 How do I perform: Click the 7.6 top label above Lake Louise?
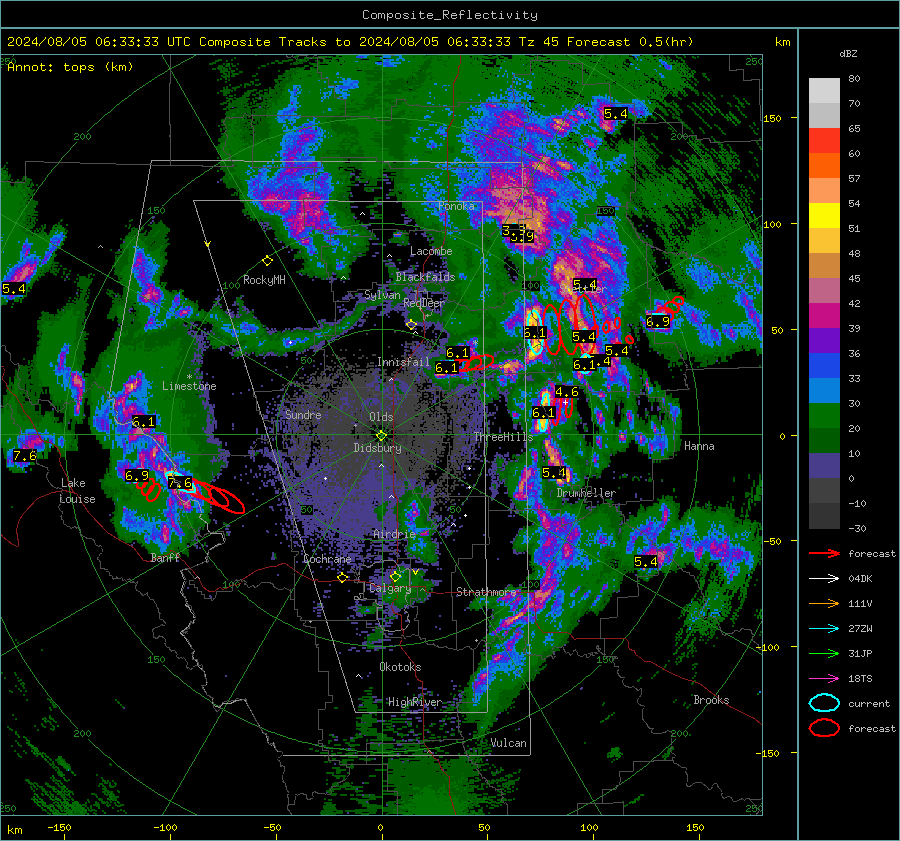24,456
